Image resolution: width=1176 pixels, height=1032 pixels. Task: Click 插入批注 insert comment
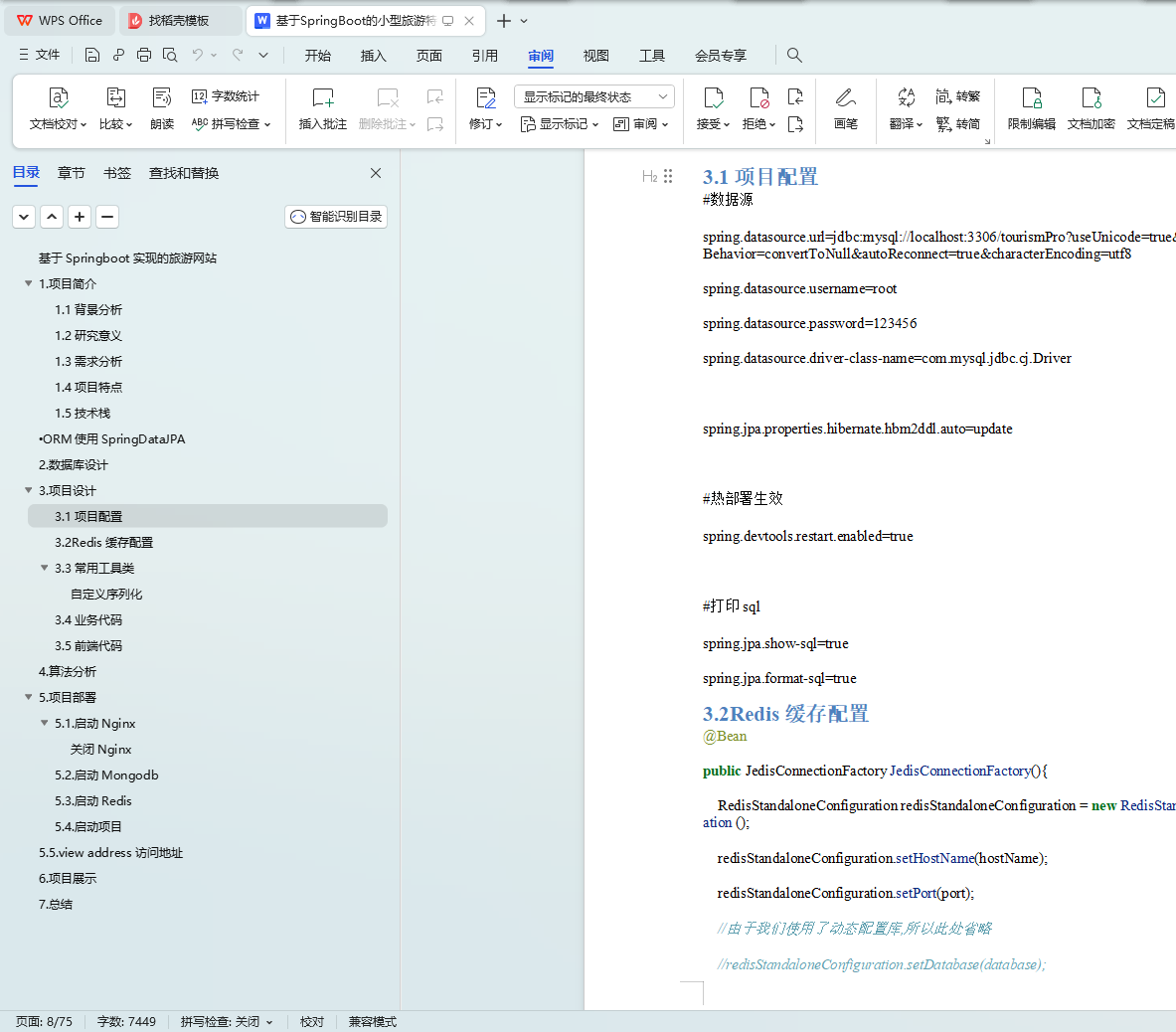click(322, 108)
